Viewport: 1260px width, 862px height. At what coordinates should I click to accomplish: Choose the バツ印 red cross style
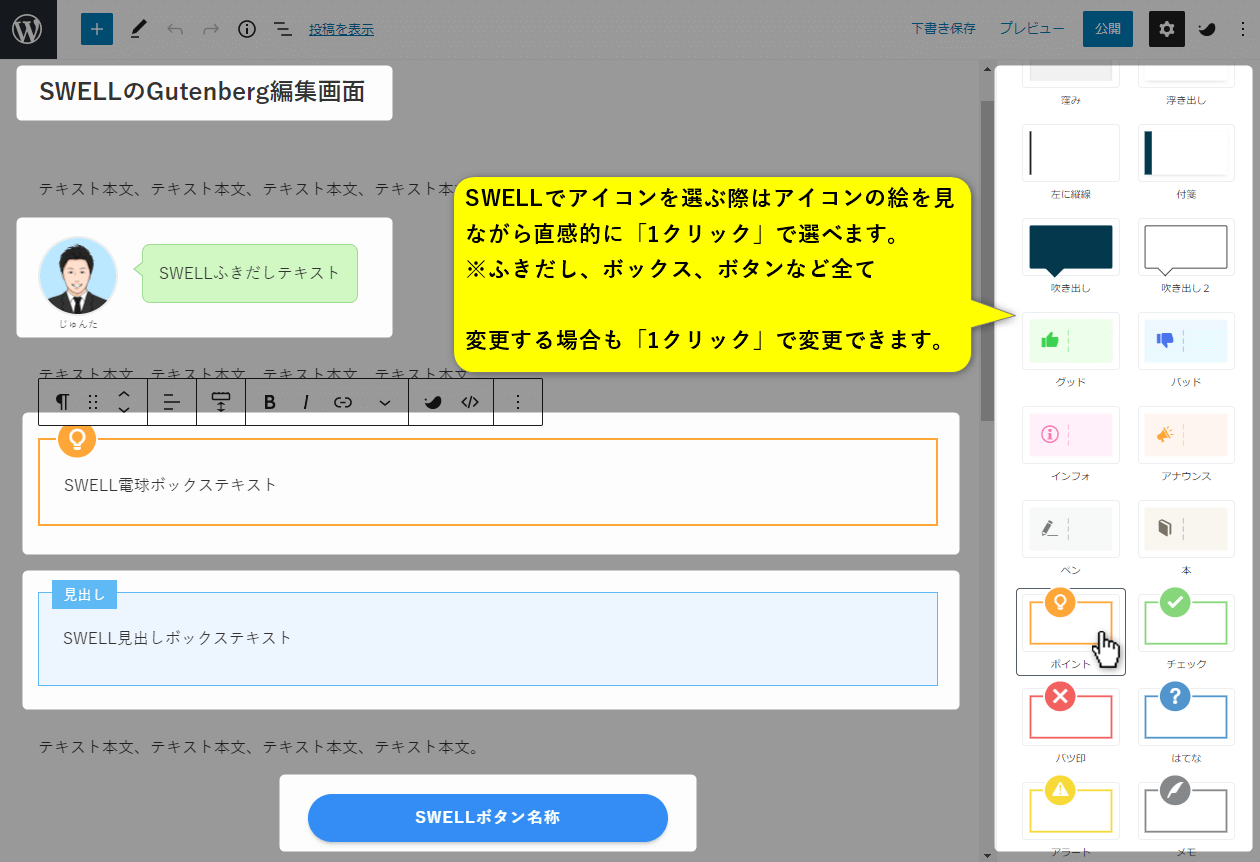pyautogui.click(x=1070, y=726)
